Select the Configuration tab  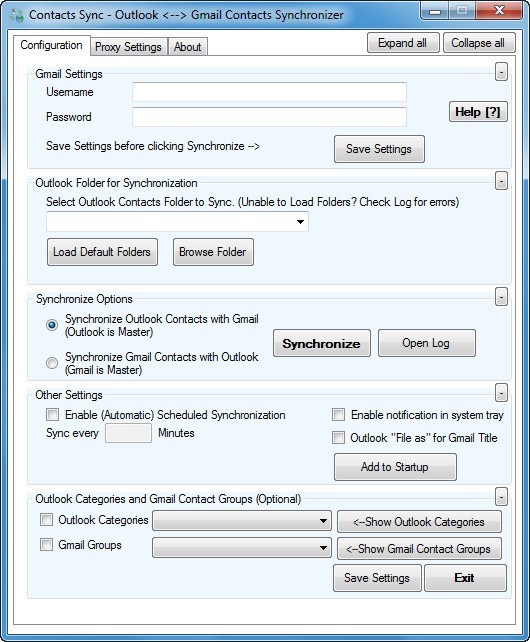[51, 45]
